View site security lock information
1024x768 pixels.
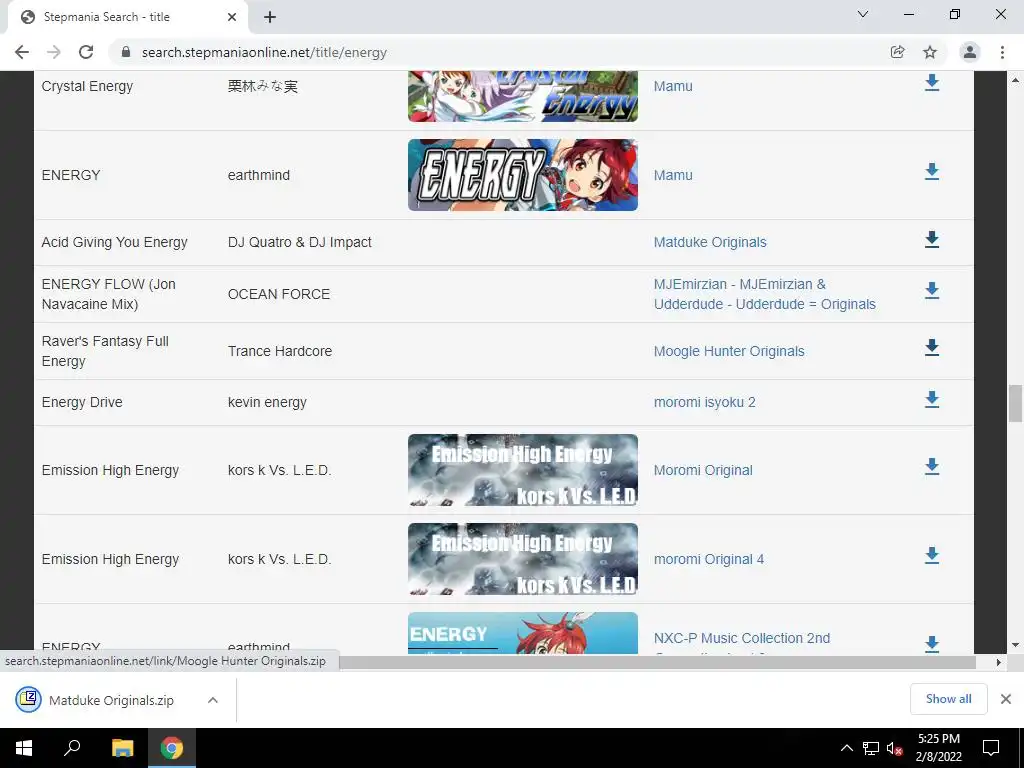[126, 52]
